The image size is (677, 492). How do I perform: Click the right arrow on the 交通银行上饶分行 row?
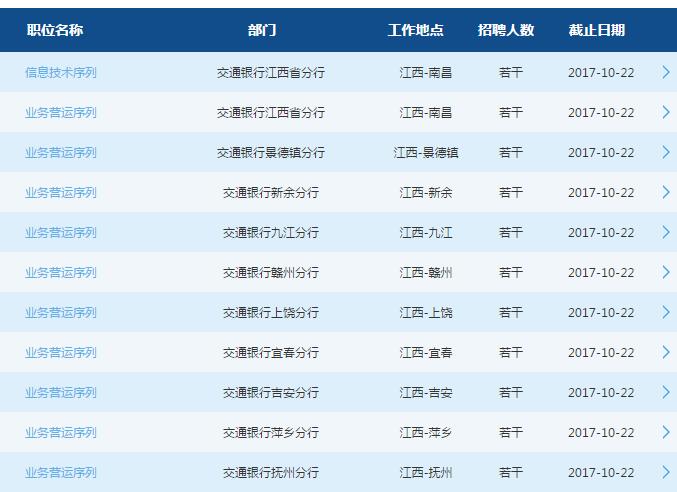[x=665, y=312]
